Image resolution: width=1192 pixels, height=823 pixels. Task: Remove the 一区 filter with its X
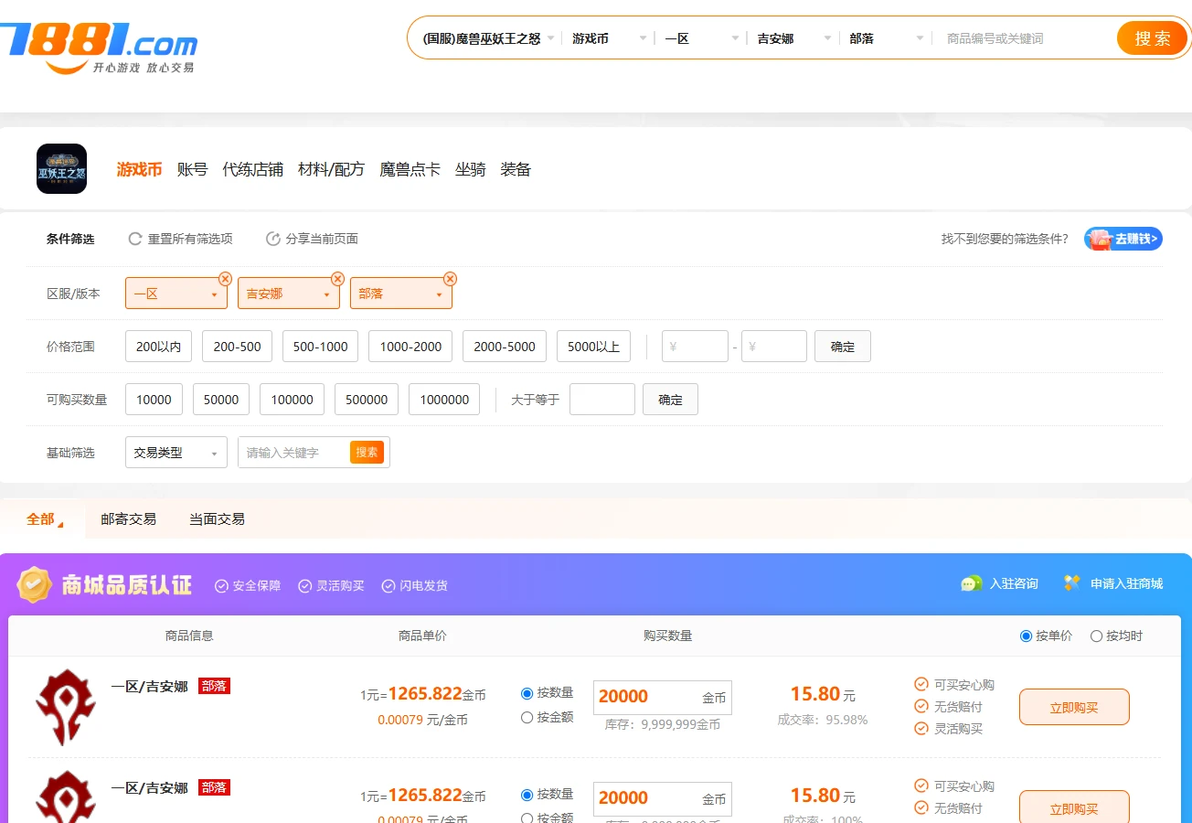(225, 279)
